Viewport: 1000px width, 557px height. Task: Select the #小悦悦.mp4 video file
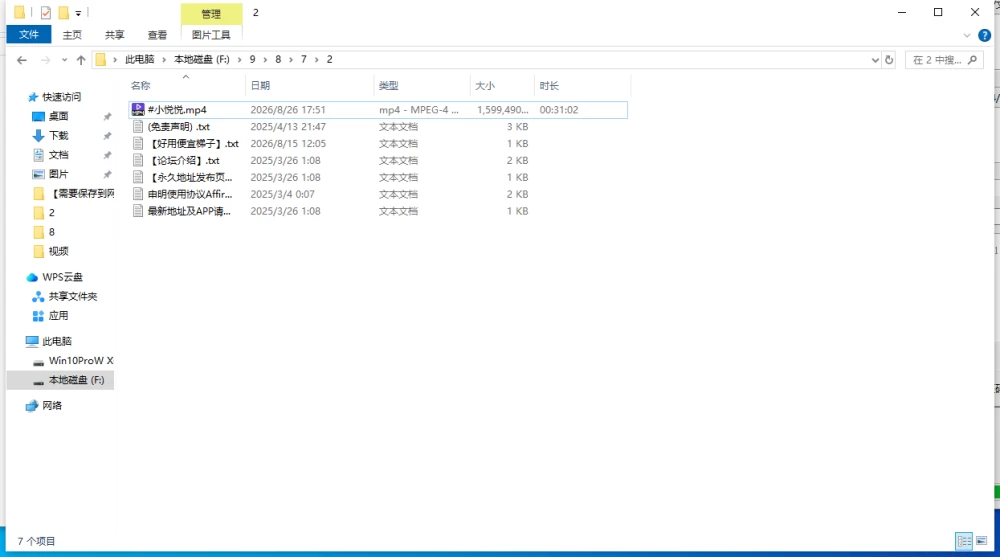378,110
